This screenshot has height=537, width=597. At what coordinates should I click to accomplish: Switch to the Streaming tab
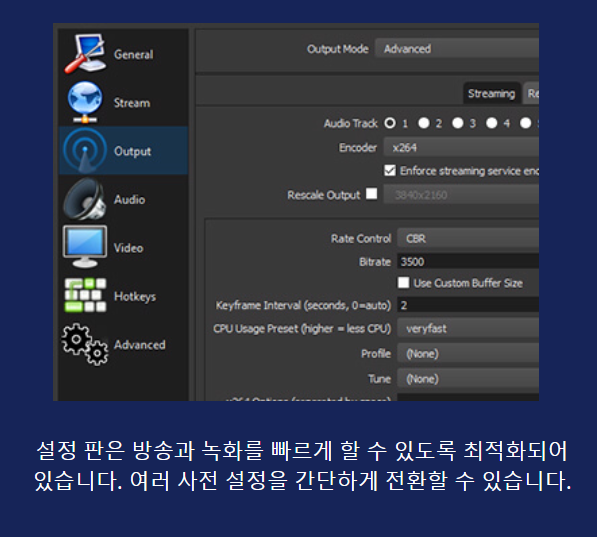point(492,93)
